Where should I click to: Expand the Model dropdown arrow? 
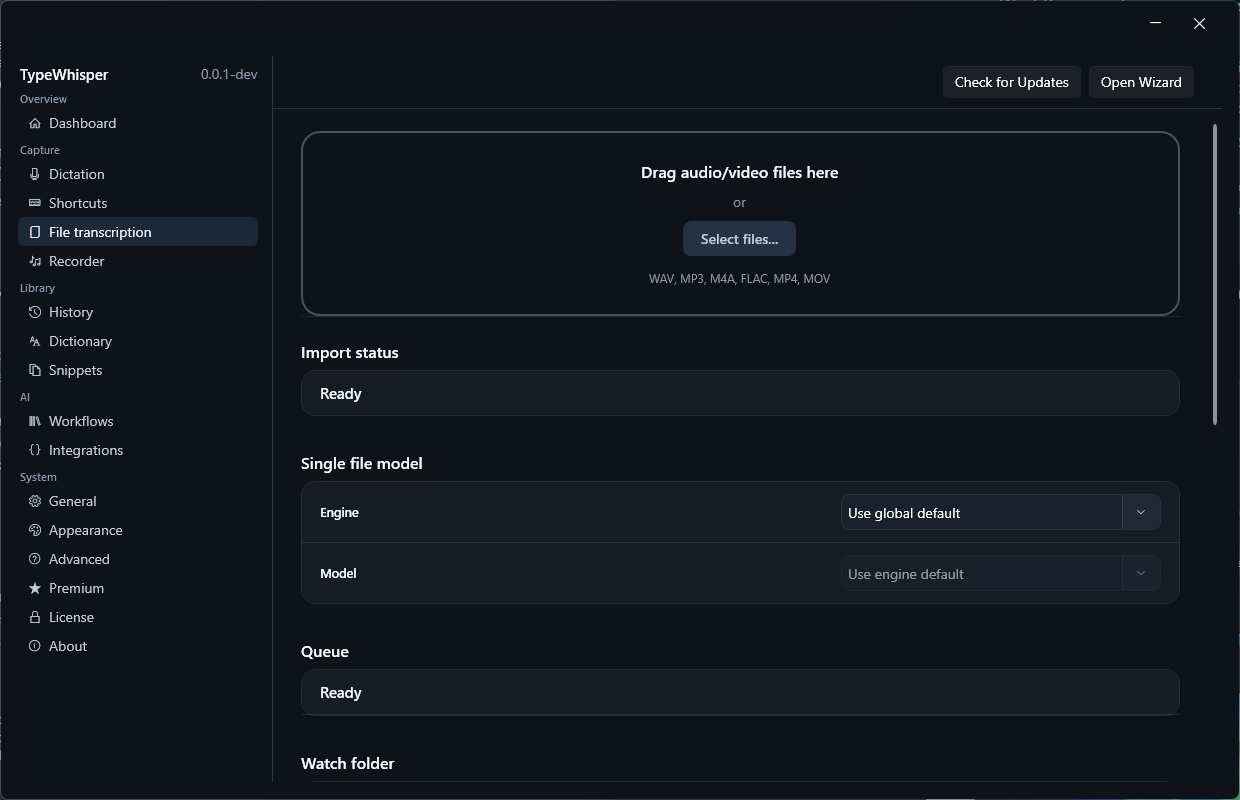(x=1141, y=573)
